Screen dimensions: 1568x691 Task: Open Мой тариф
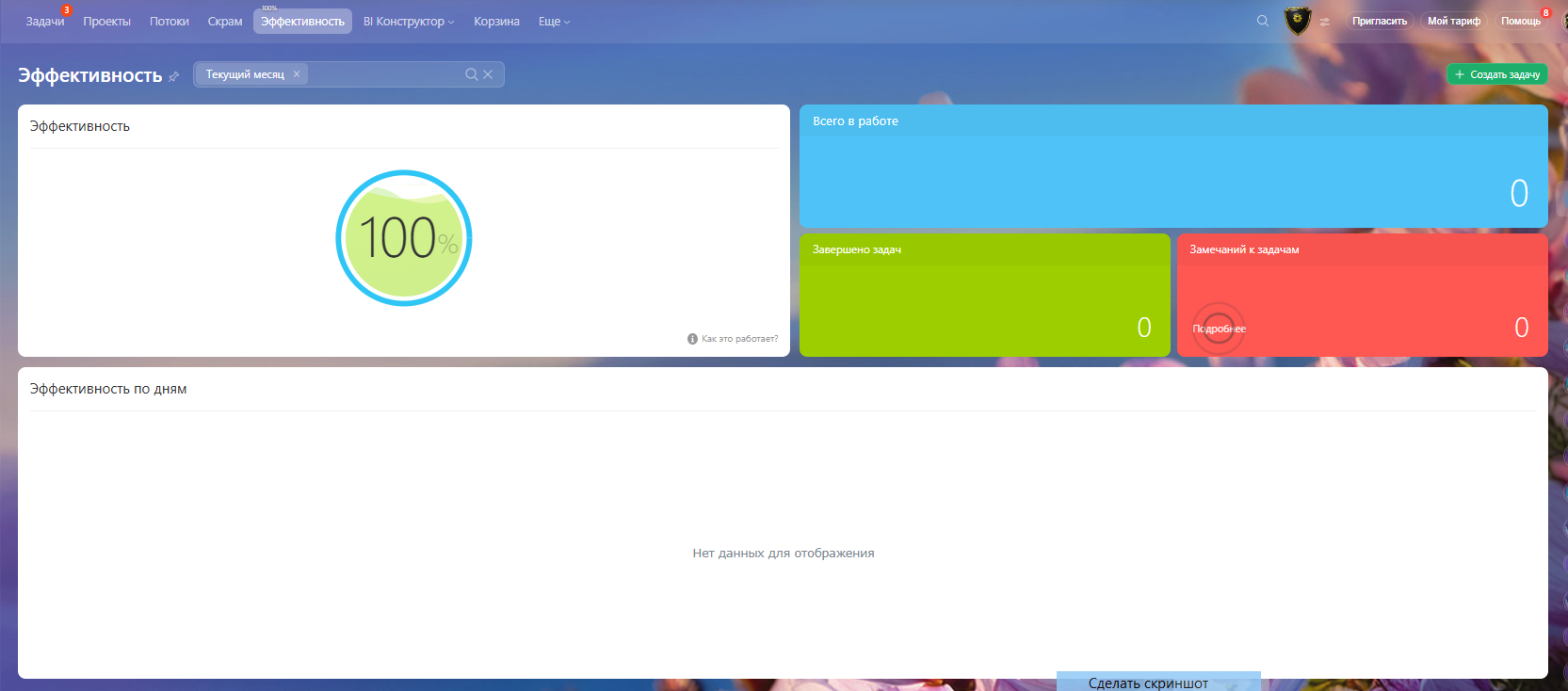click(x=1453, y=21)
